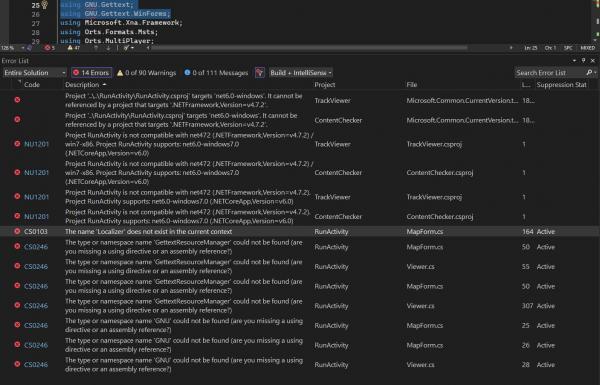The image size is (600, 385).
Task: Click the line number 164 cell
Action: 528,232
